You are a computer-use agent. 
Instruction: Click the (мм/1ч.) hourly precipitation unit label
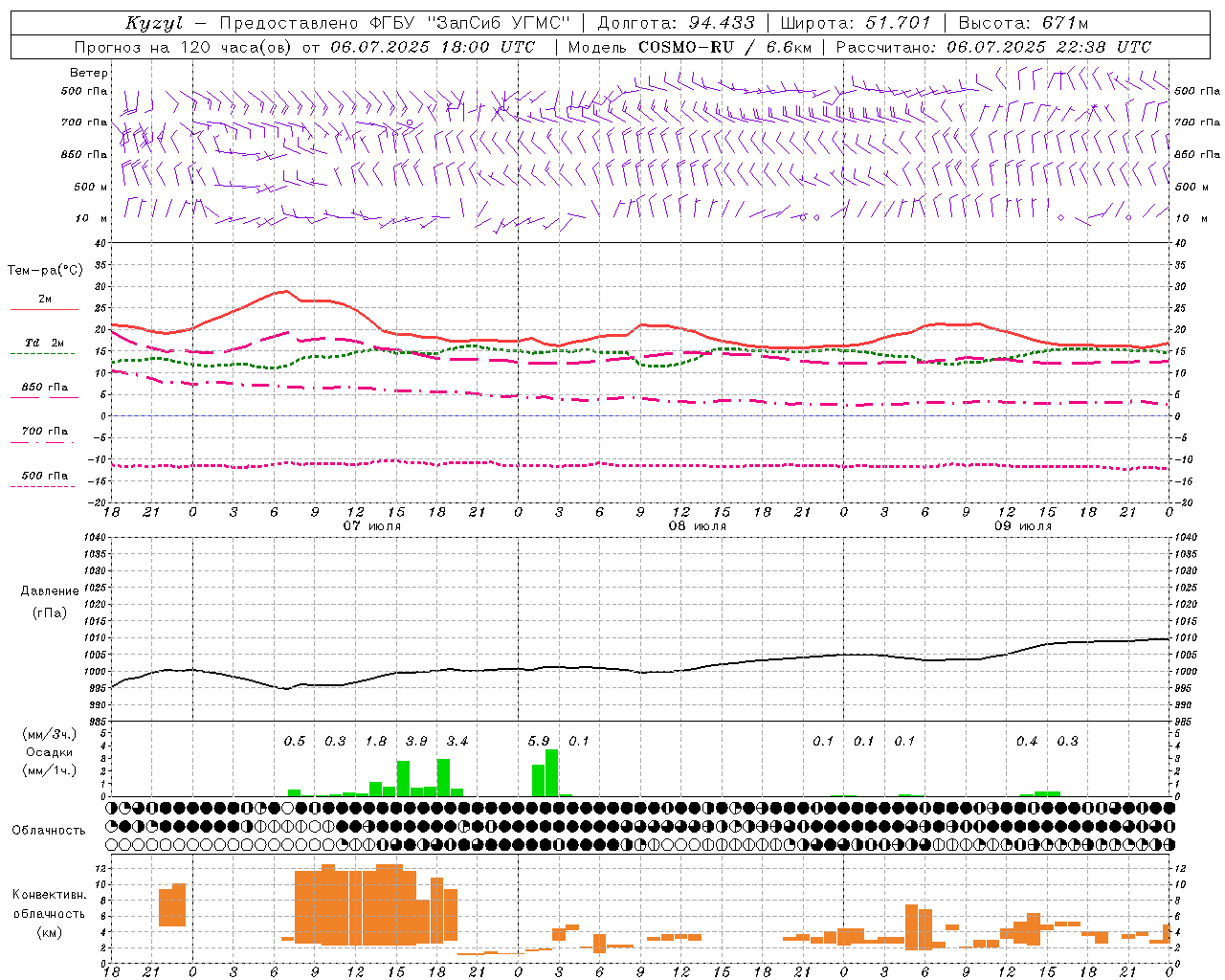point(50,770)
